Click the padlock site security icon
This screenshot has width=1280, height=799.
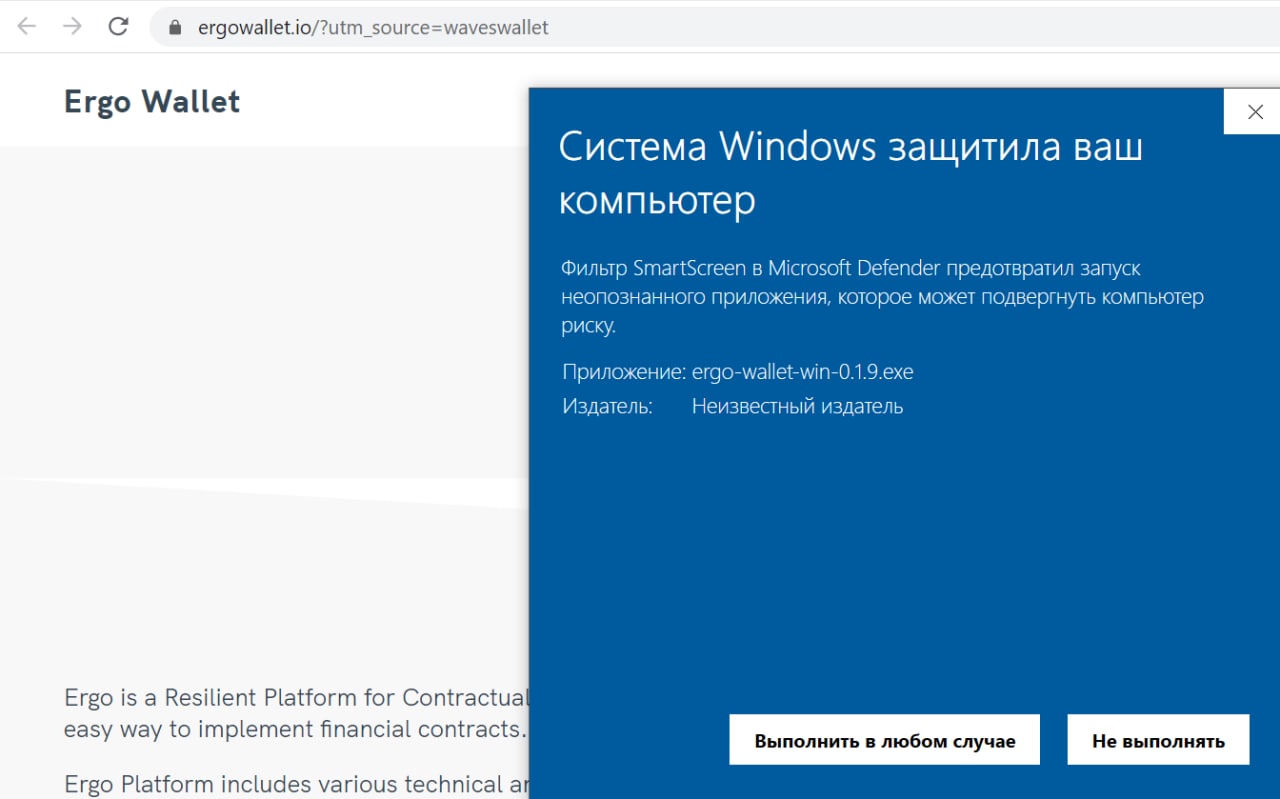175,28
